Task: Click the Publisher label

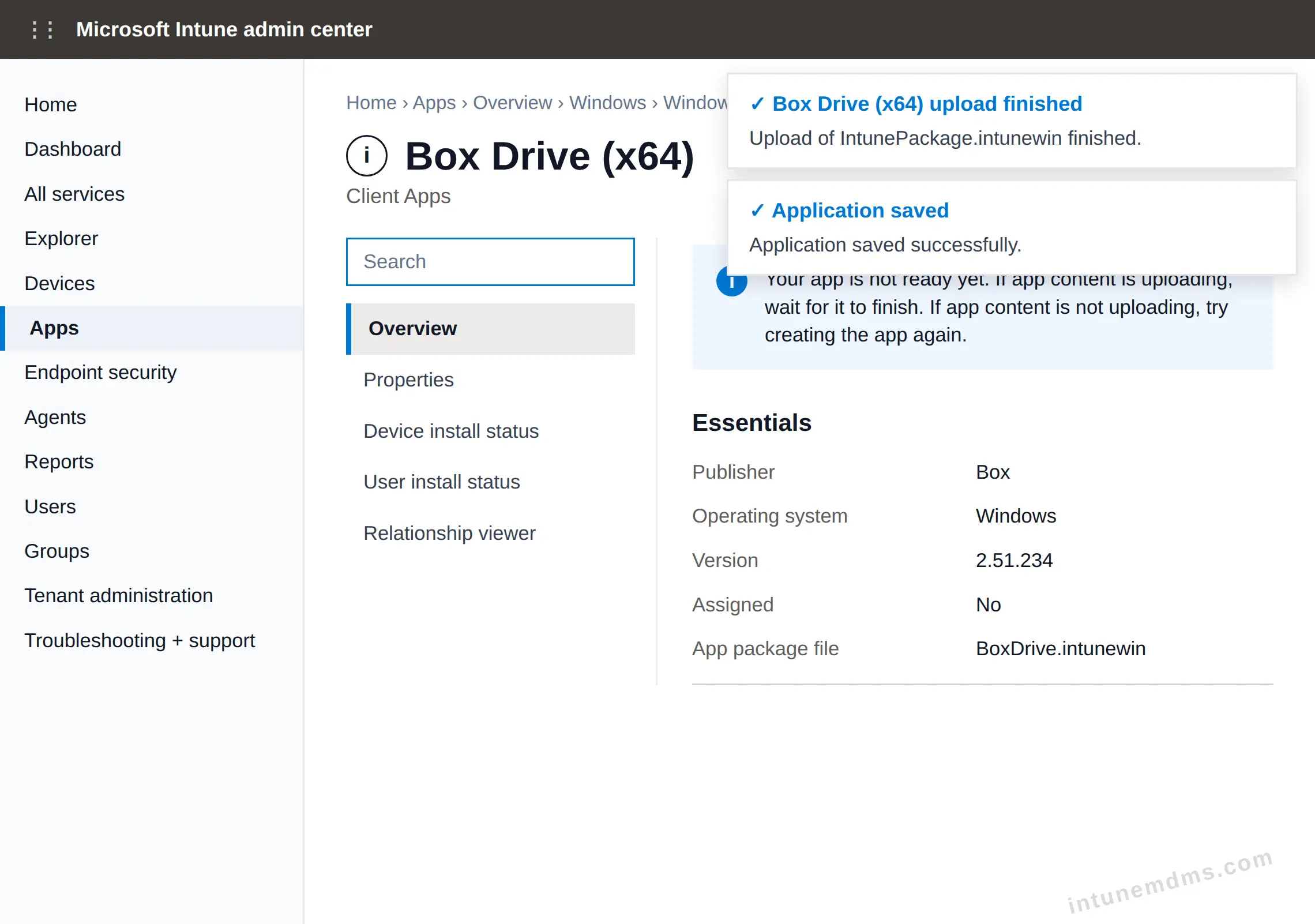Action: click(x=733, y=472)
